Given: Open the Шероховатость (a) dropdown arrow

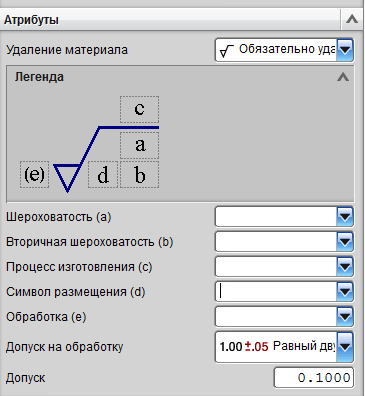Looking at the screenshot, I should (x=345, y=217).
